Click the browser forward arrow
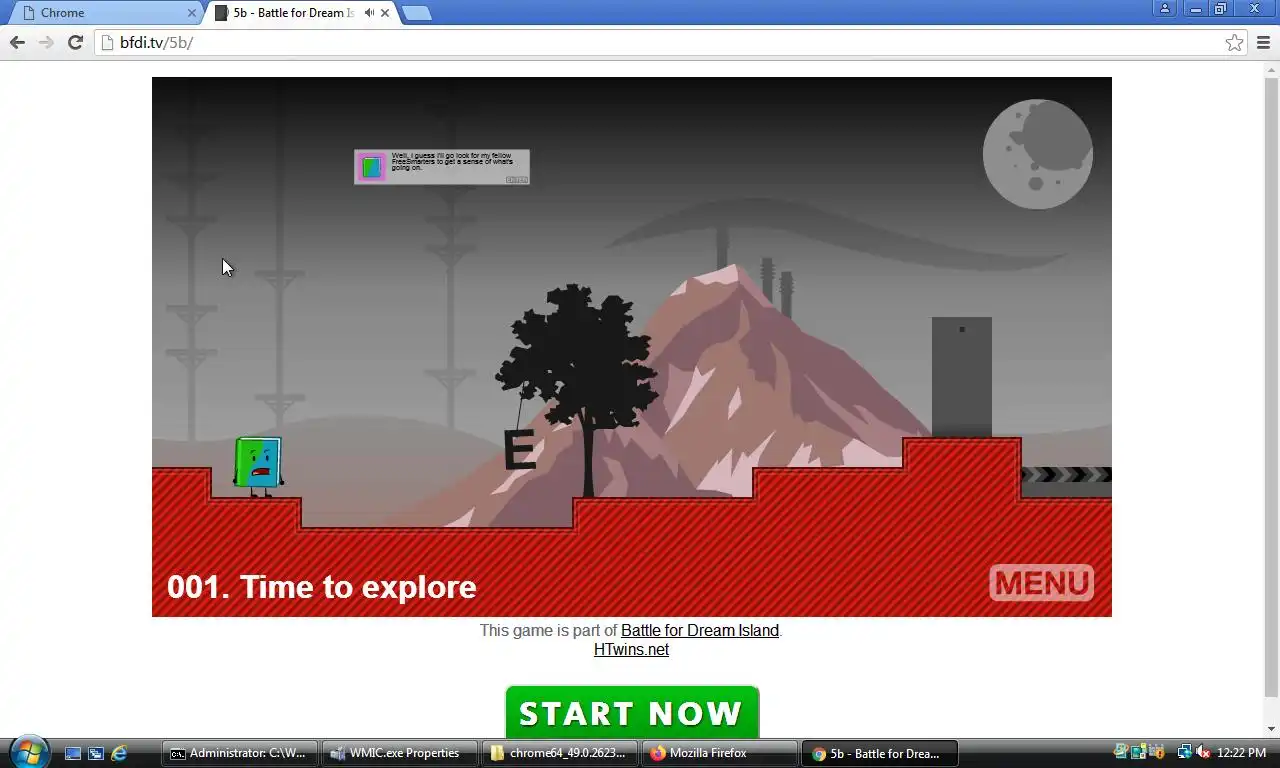Image resolution: width=1280 pixels, height=768 pixels. point(45,42)
